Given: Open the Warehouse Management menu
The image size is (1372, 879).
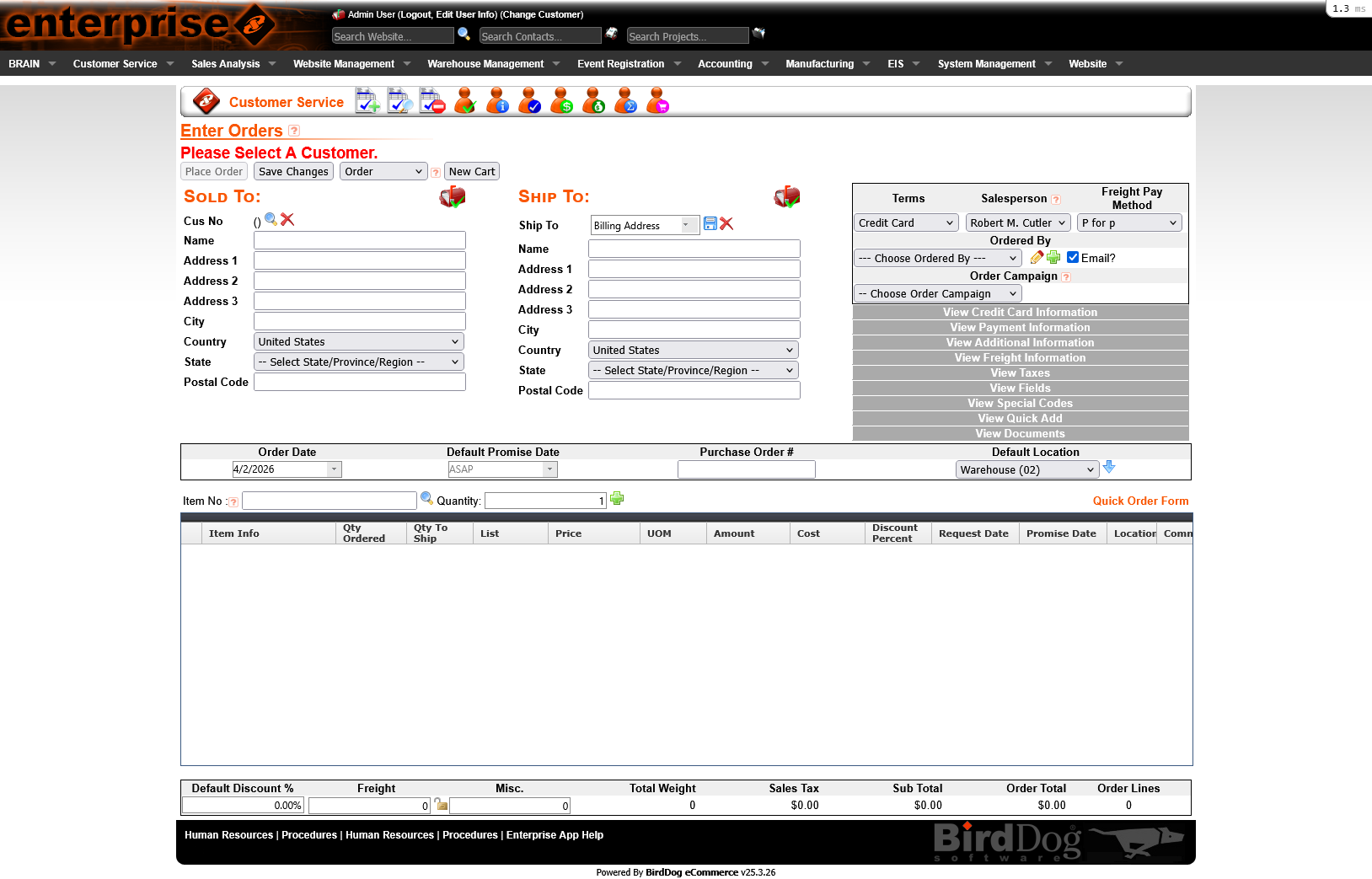Looking at the screenshot, I should [485, 64].
